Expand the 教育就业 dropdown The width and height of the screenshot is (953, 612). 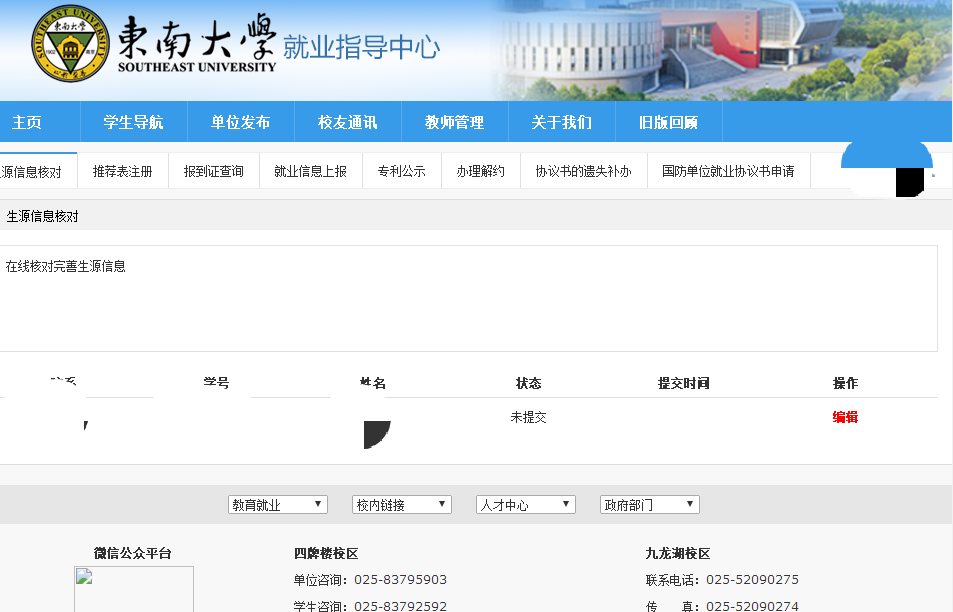pos(277,505)
